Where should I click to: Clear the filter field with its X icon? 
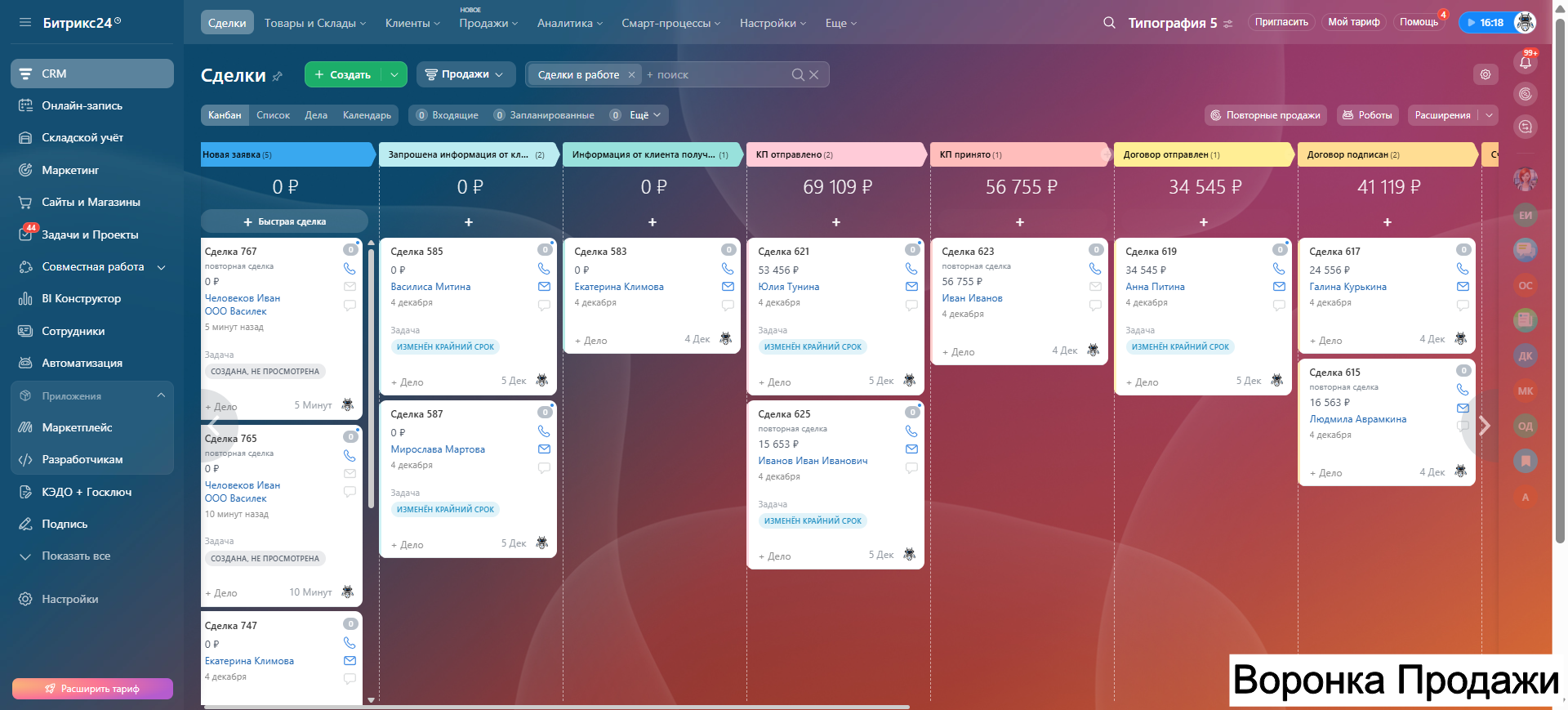click(x=814, y=74)
